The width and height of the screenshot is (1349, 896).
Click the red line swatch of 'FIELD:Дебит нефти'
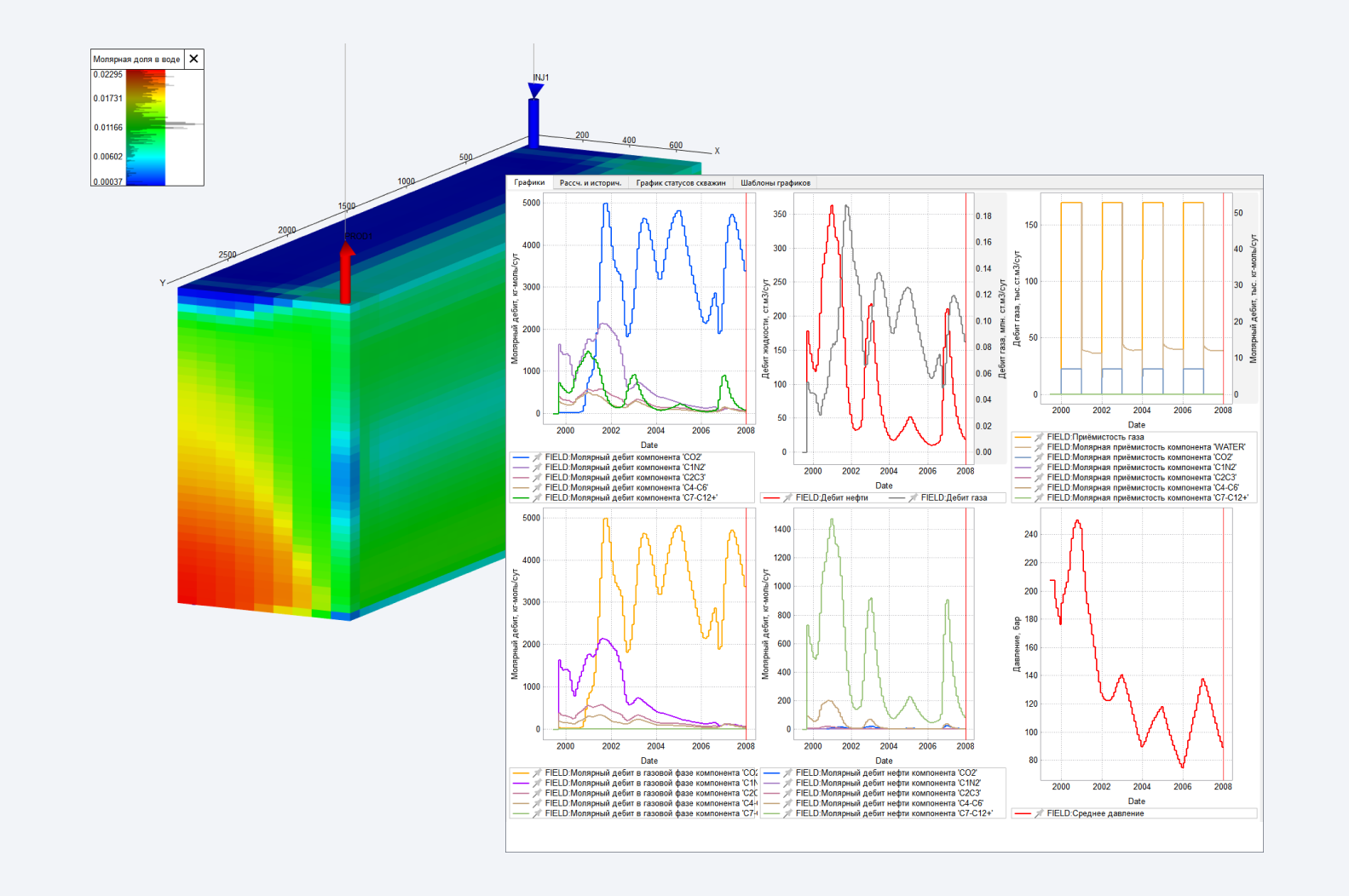(x=771, y=498)
